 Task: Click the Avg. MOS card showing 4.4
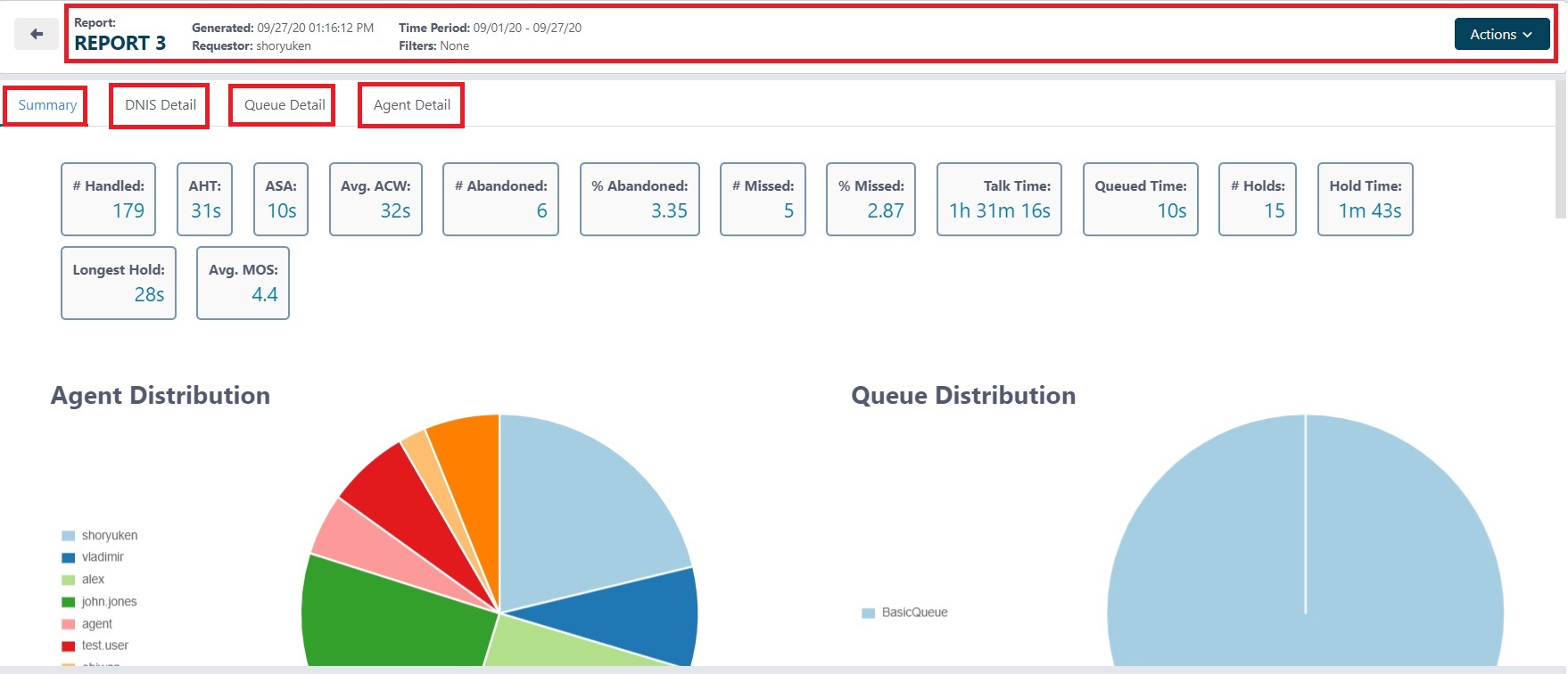pyautogui.click(x=243, y=283)
